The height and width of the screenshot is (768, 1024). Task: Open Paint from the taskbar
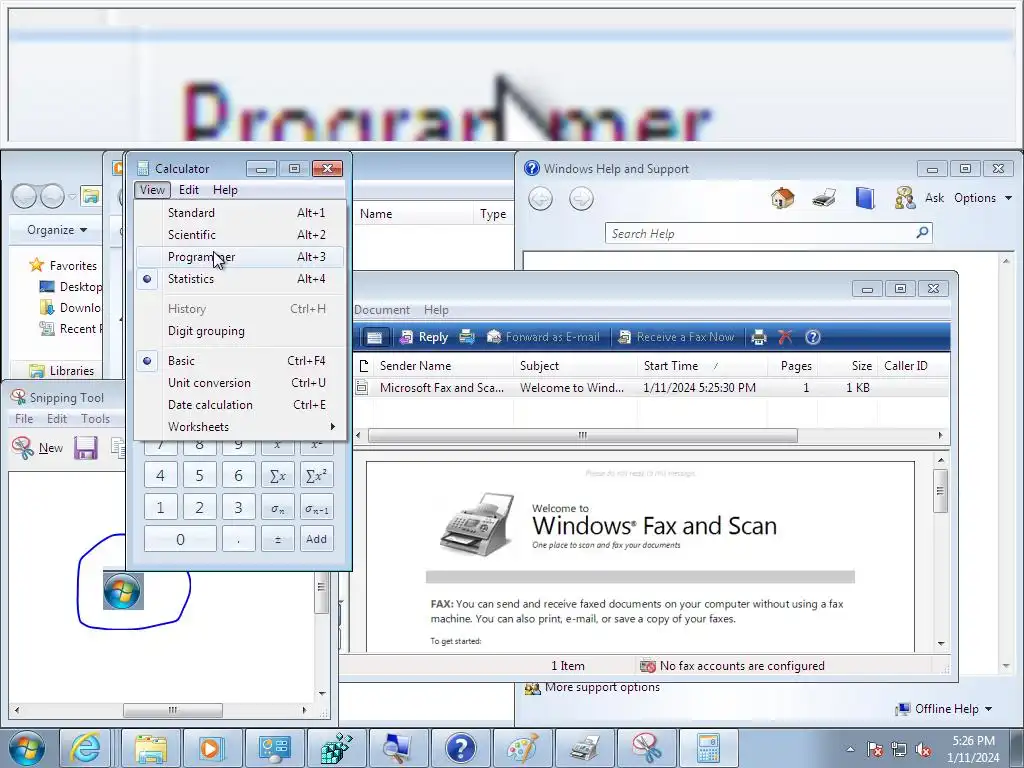pyautogui.click(x=522, y=748)
